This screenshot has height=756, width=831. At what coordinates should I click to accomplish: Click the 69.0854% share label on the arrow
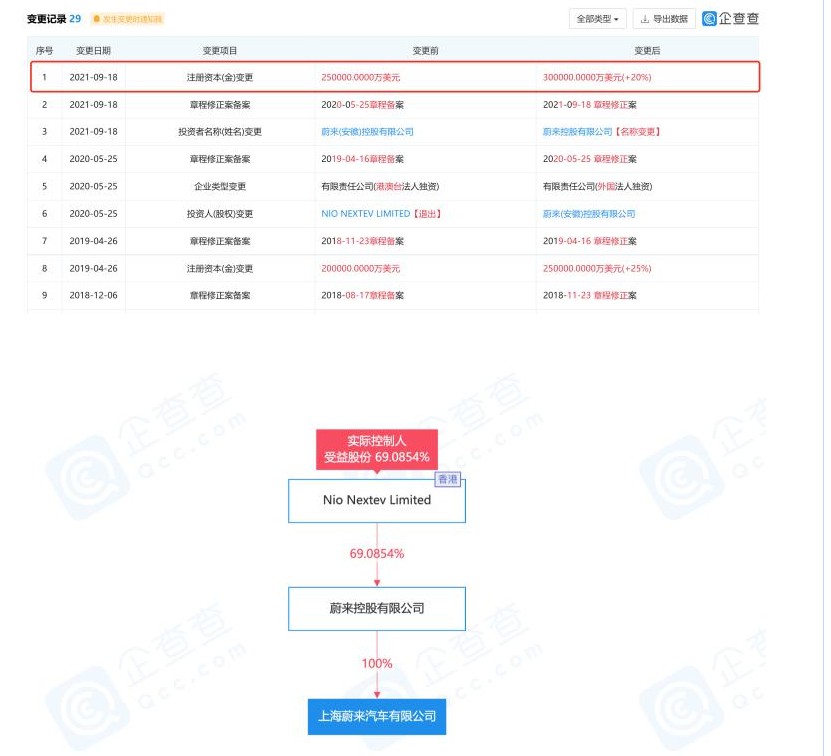(x=377, y=553)
